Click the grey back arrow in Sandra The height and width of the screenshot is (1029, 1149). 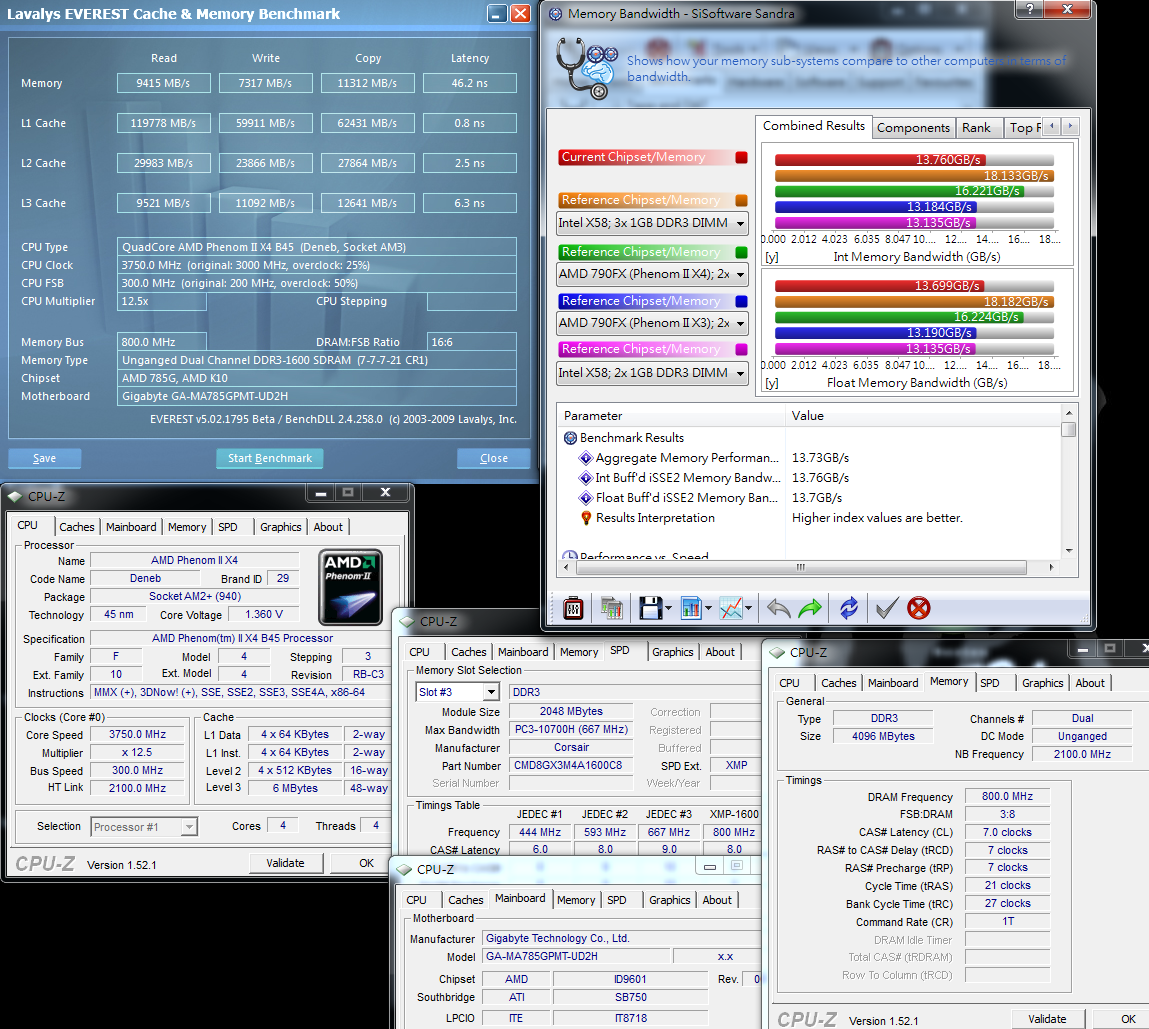click(x=778, y=608)
